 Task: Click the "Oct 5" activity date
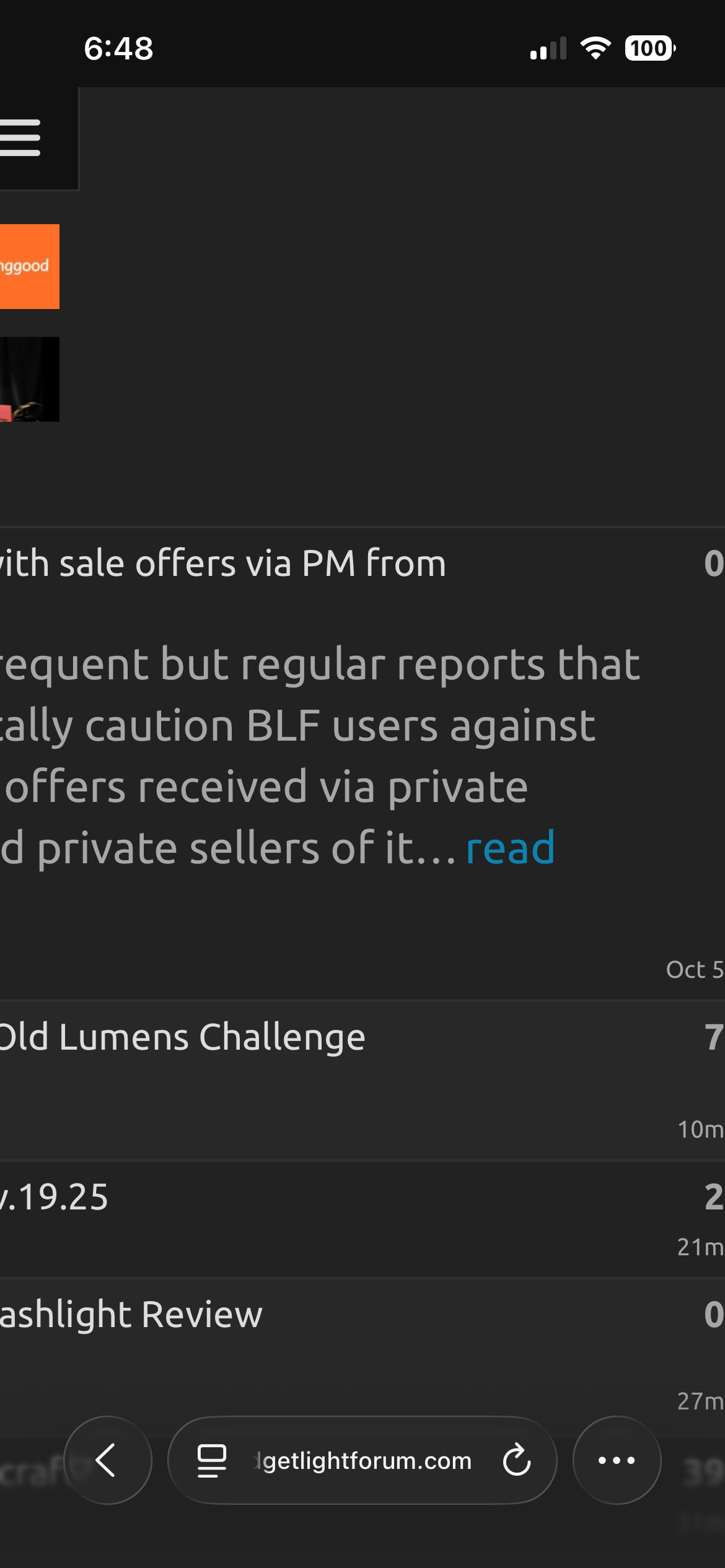pos(694,969)
